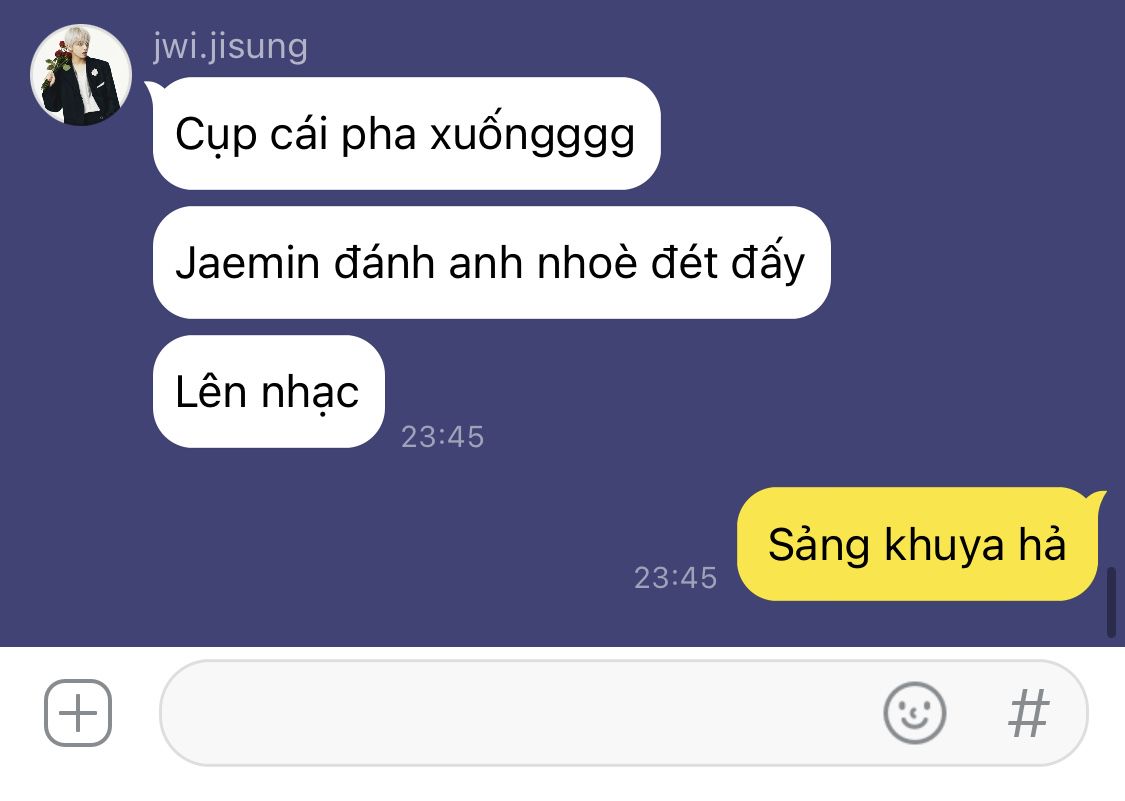Click the chat scrollbar on the right edge

click(1111, 602)
